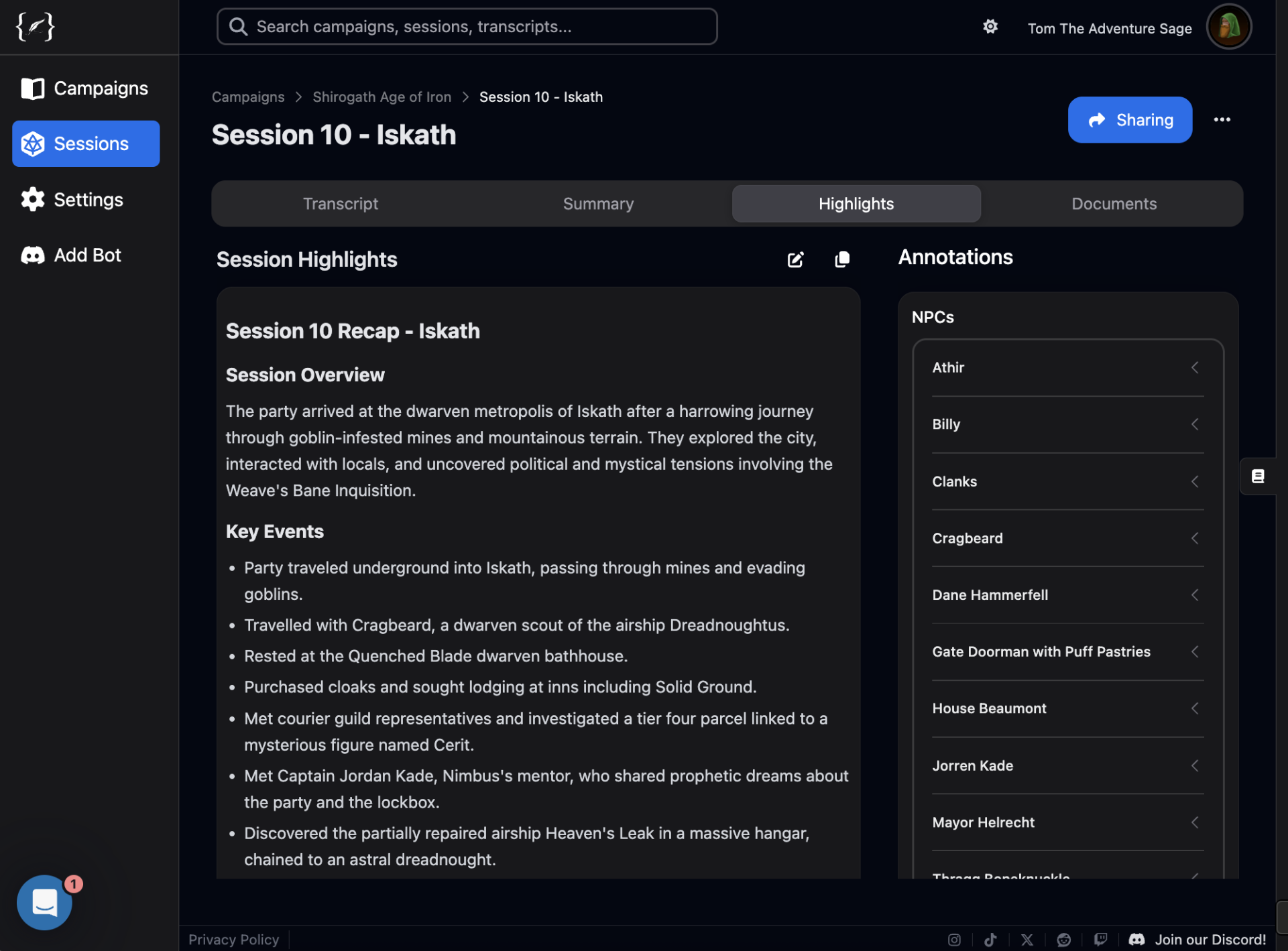Open Campaigns in the sidebar
The image size is (1288, 951).
coord(86,88)
